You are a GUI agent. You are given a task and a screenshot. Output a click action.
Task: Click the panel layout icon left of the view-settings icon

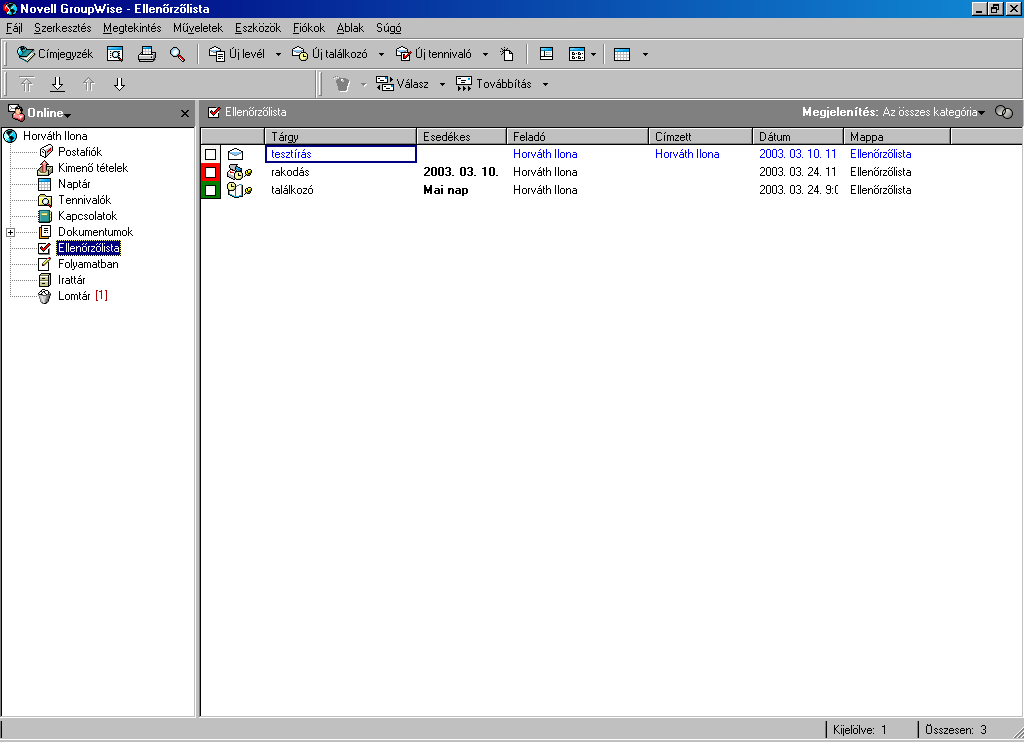click(547, 54)
